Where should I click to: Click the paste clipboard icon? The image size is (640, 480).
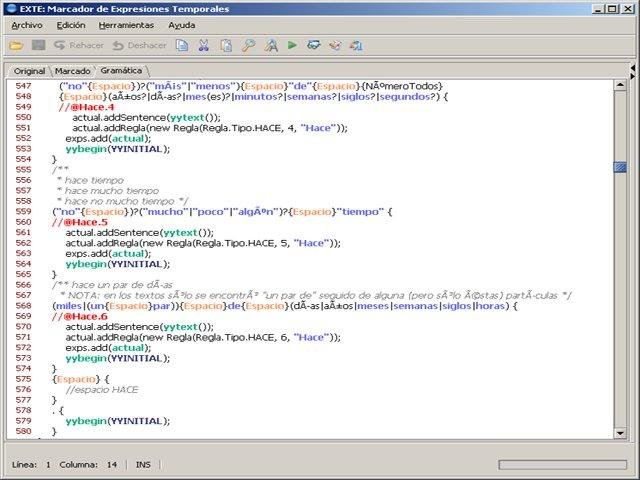point(225,45)
